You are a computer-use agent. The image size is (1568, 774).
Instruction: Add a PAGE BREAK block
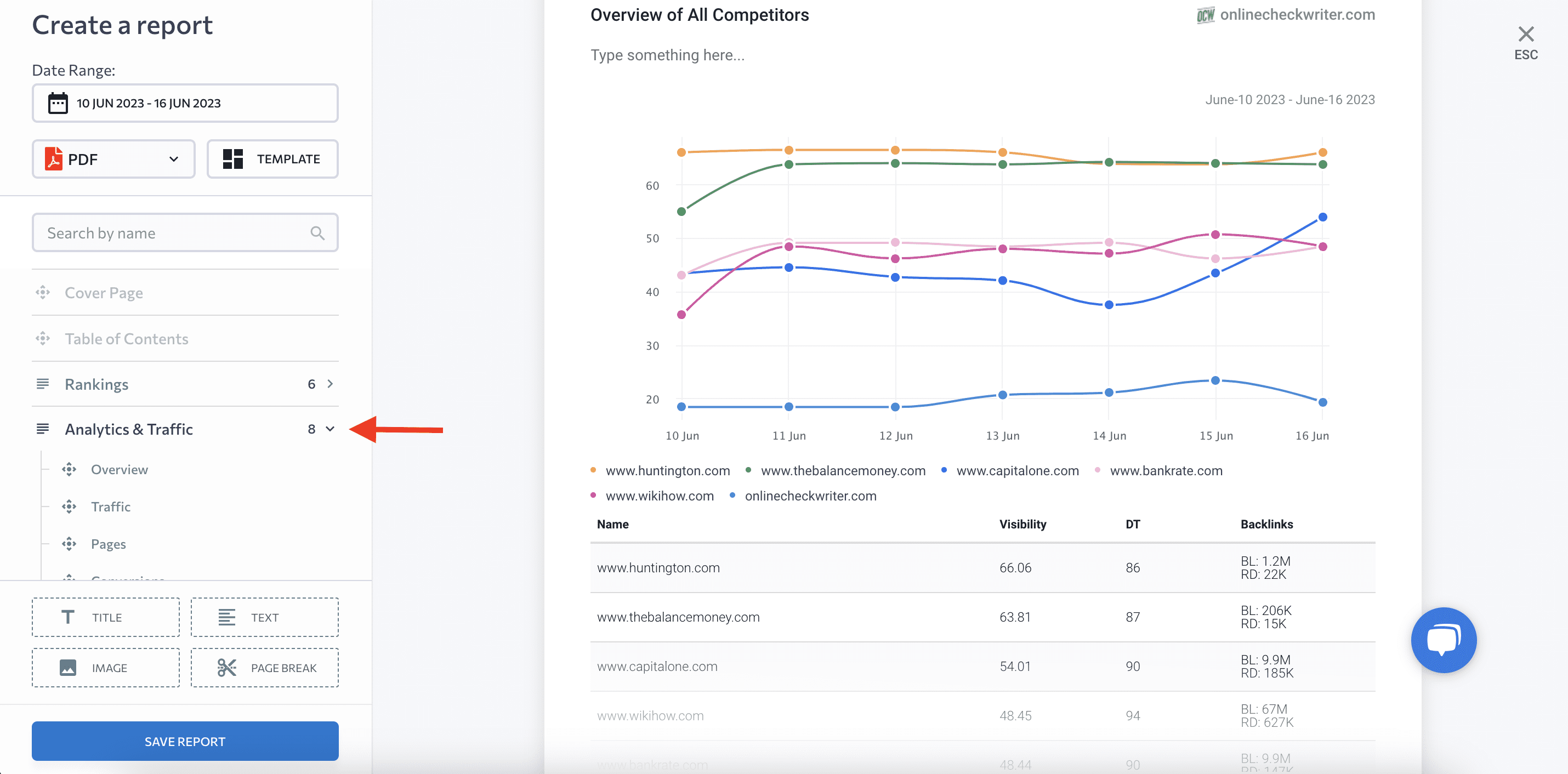tap(265, 668)
